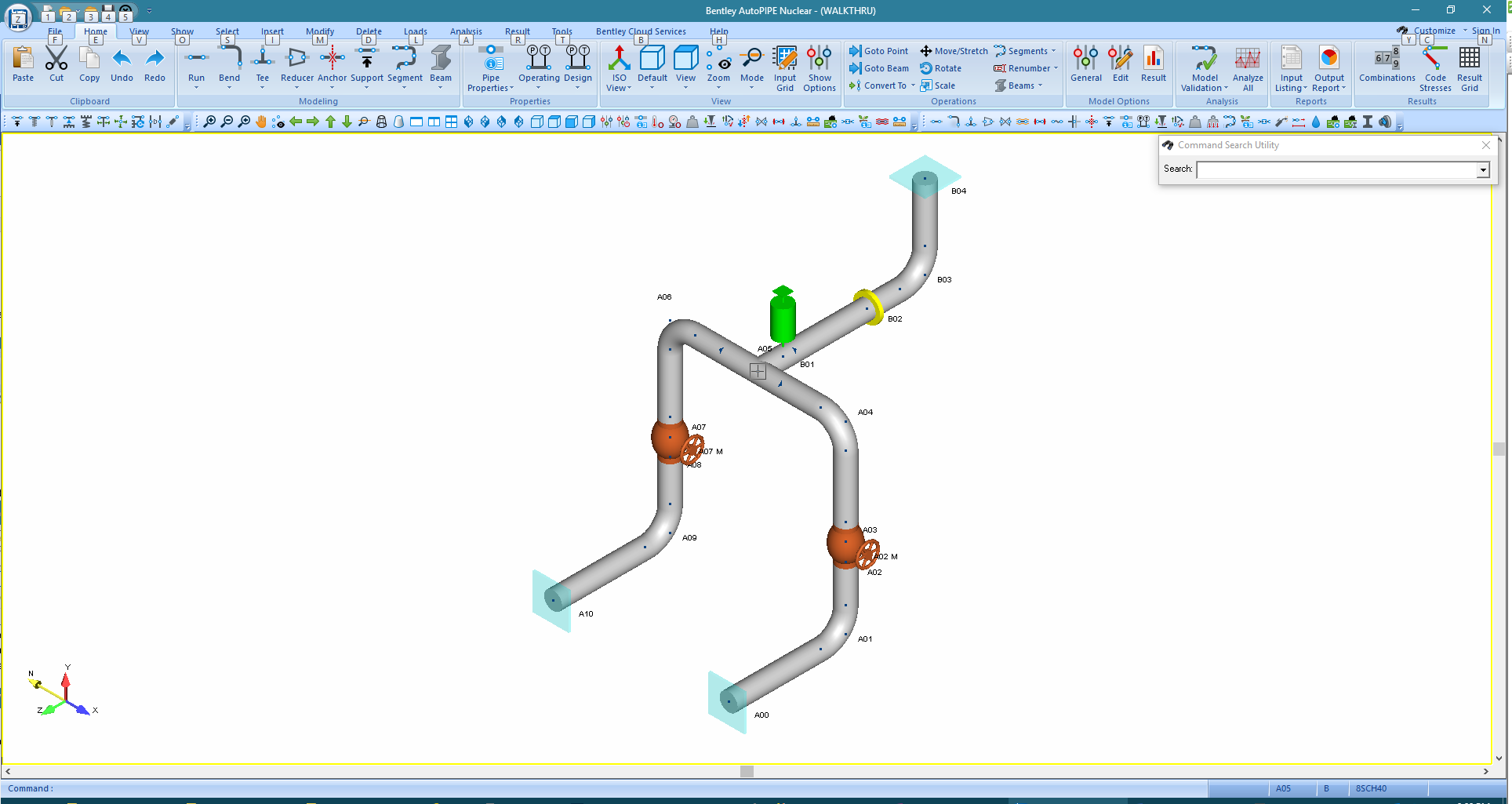
Task: Insert a new Segment
Action: [x=405, y=66]
